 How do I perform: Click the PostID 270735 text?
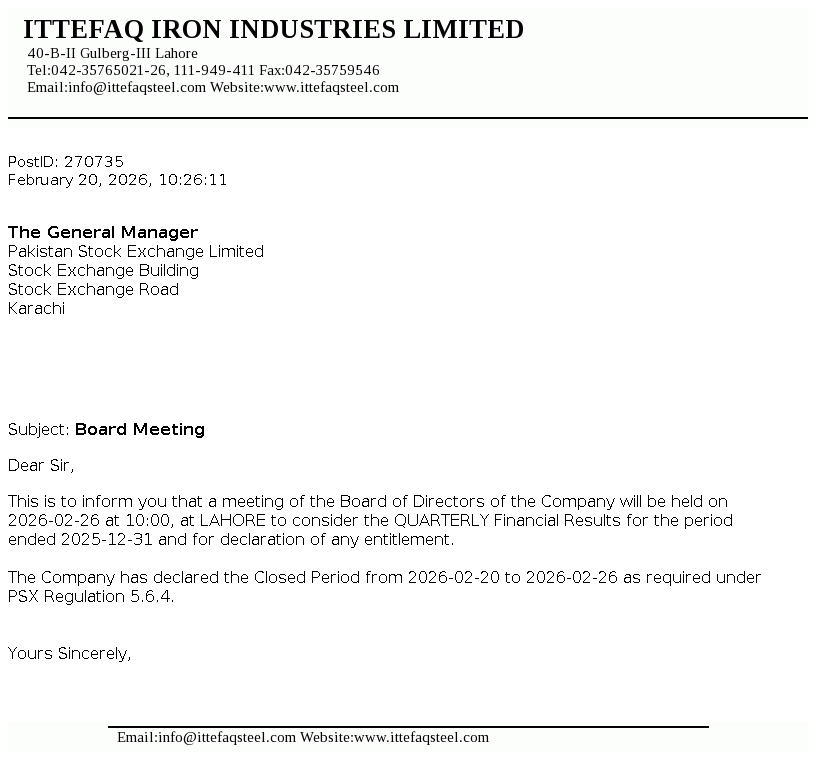tap(66, 161)
